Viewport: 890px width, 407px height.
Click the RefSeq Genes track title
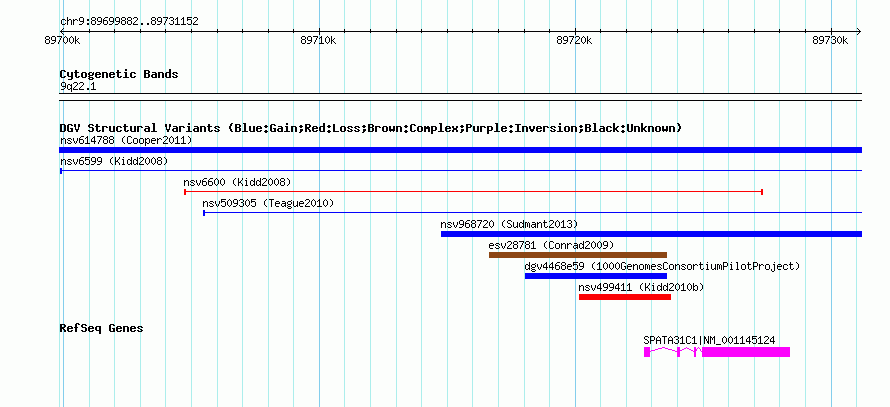coord(101,328)
